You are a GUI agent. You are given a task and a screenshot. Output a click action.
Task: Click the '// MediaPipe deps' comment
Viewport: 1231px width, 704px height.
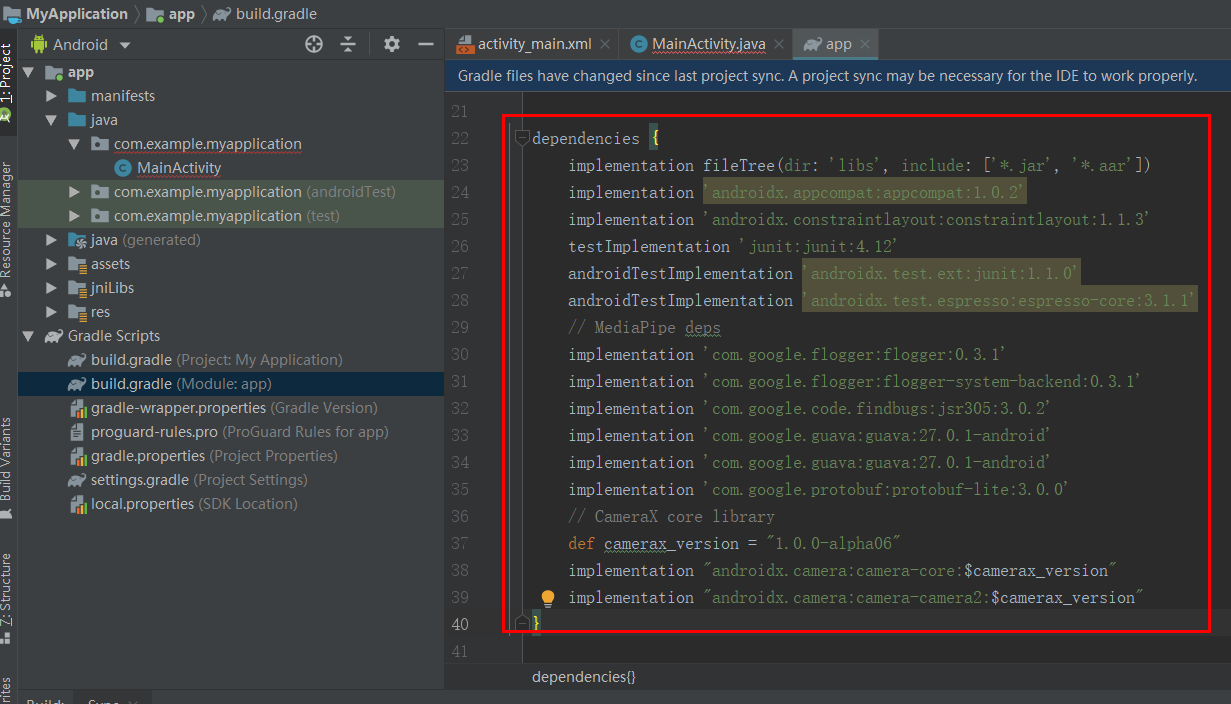(644, 327)
